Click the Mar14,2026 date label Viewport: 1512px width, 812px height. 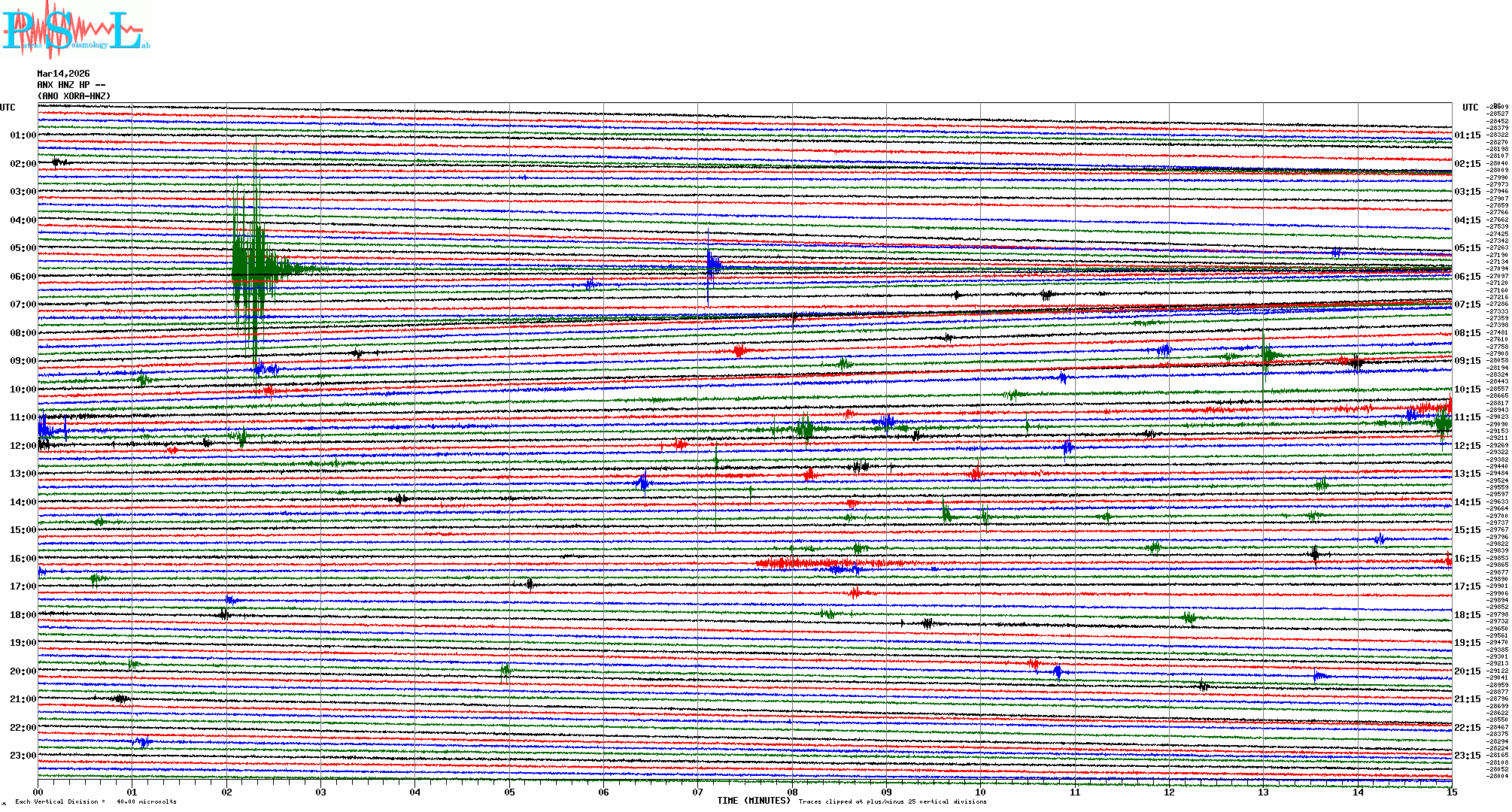pos(63,74)
